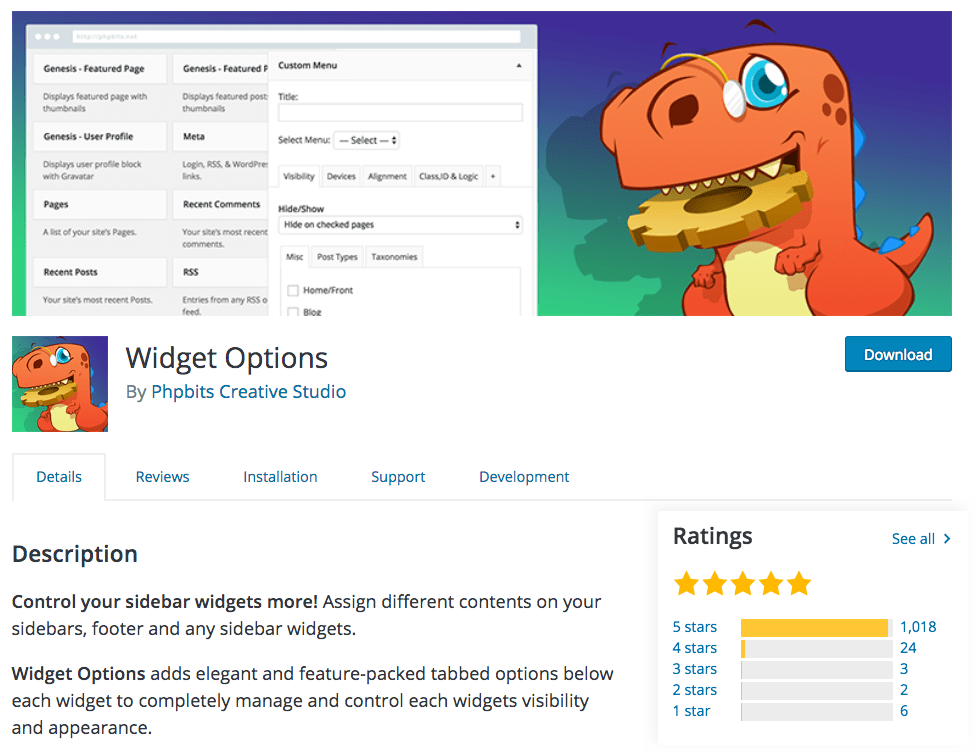This screenshot has width=976, height=753.
Task: Open the Select Menu dropdown
Action: click(x=364, y=140)
